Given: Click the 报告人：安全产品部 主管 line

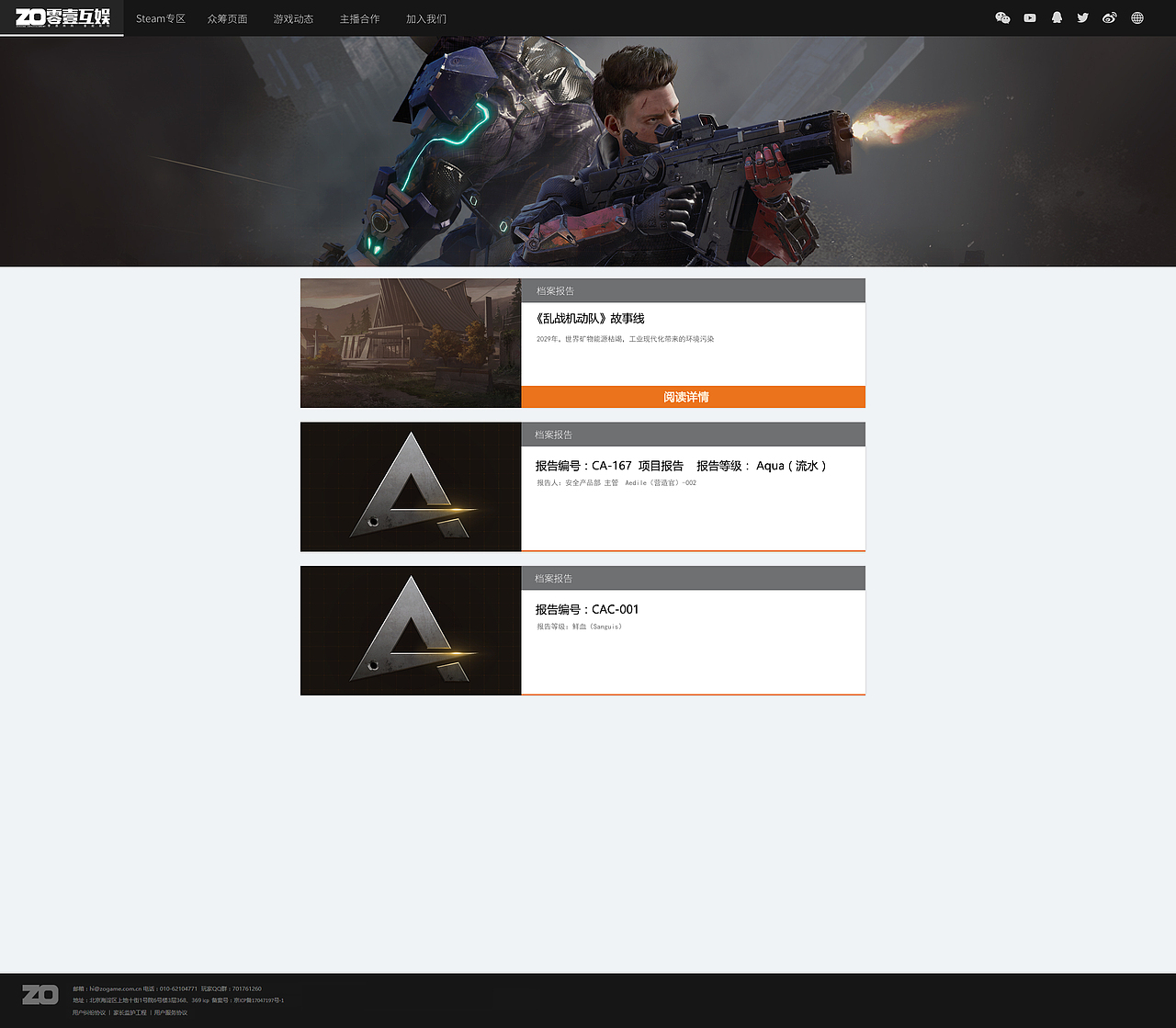Looking at the screenshot, I should point(616,482).
